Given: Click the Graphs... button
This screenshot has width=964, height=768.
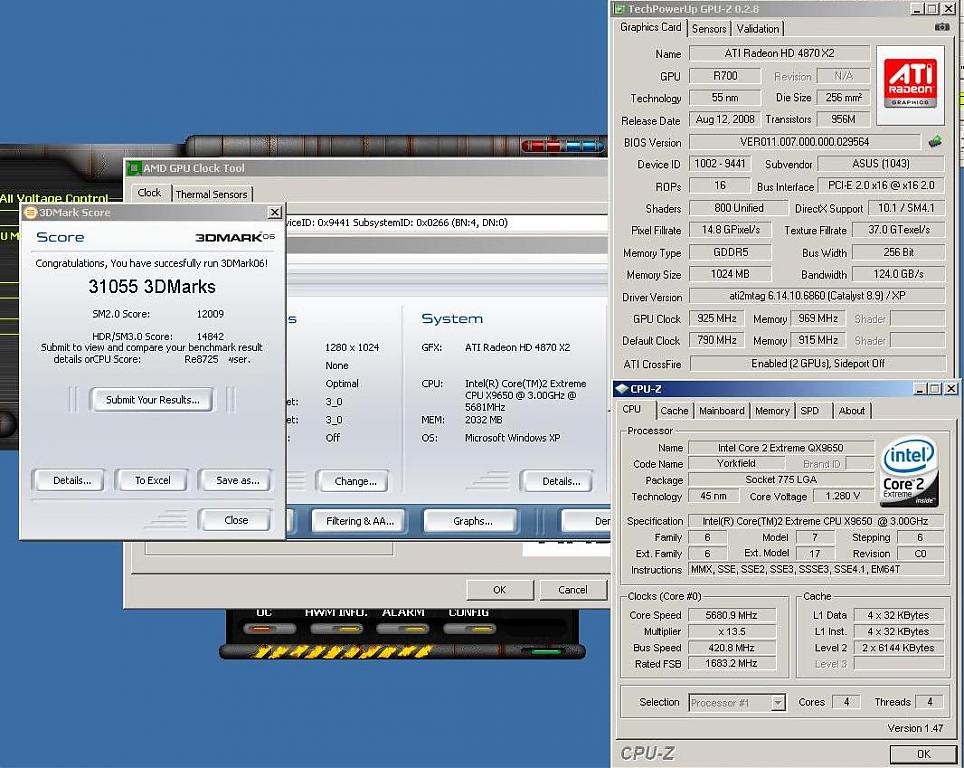Looking at the screenshot, I should [473, 521].
